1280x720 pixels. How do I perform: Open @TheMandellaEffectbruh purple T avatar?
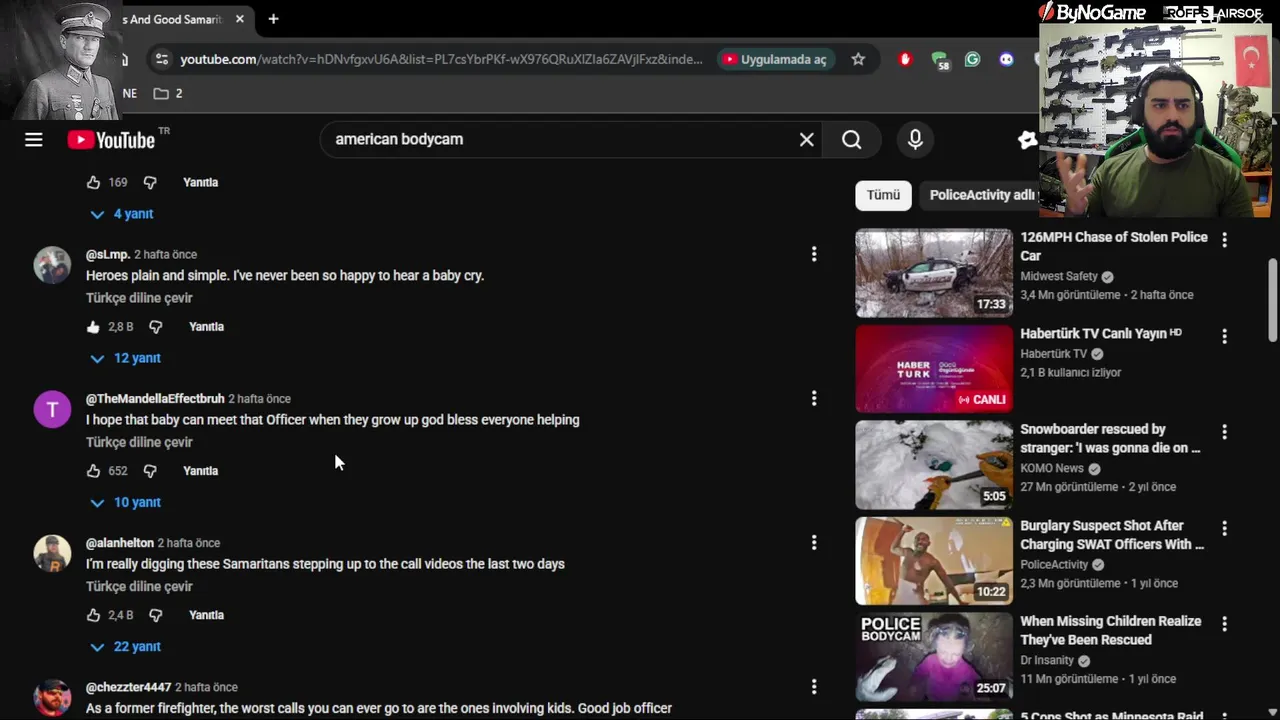click(52, 409)
